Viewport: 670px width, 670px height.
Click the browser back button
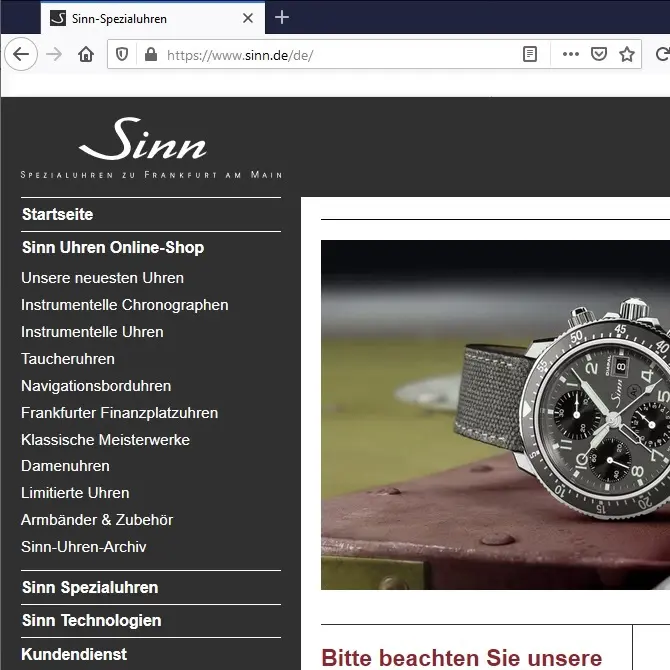20,54
